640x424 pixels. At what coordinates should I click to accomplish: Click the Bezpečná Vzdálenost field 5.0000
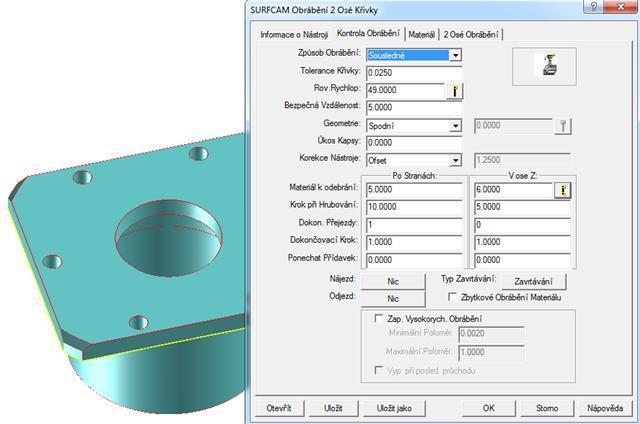click(414, 107)
